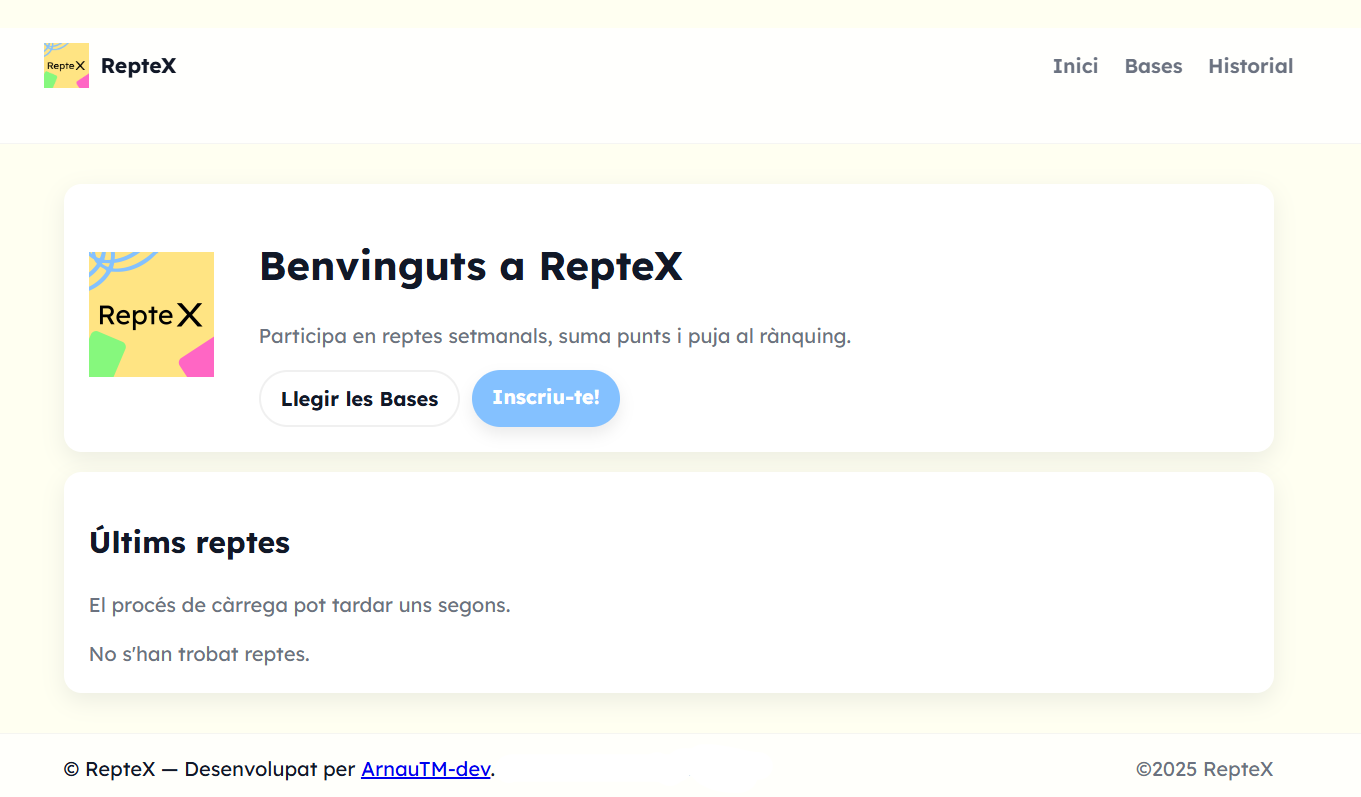Click the green shape in the large RepteX logo
Image resolution: width=1361 pixels, height=797 pixels.
tap(104, 356)
